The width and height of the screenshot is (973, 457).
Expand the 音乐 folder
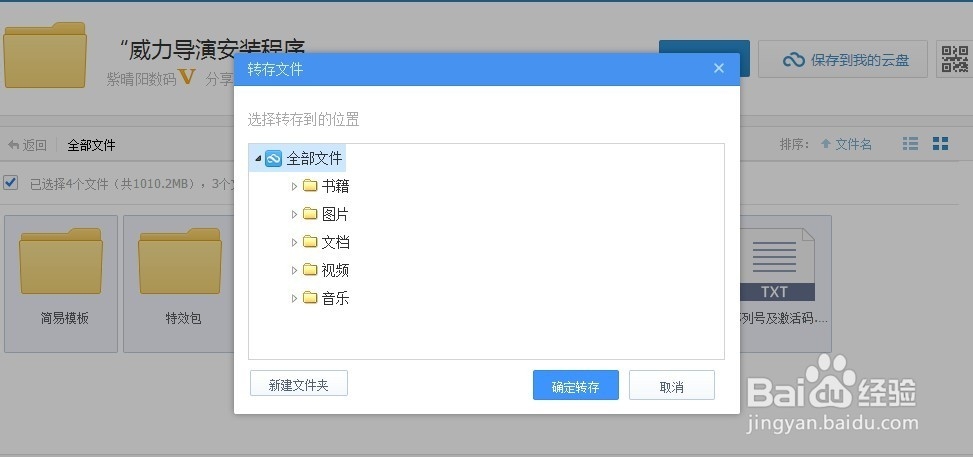pyautogui.click(x=294, y=298)
